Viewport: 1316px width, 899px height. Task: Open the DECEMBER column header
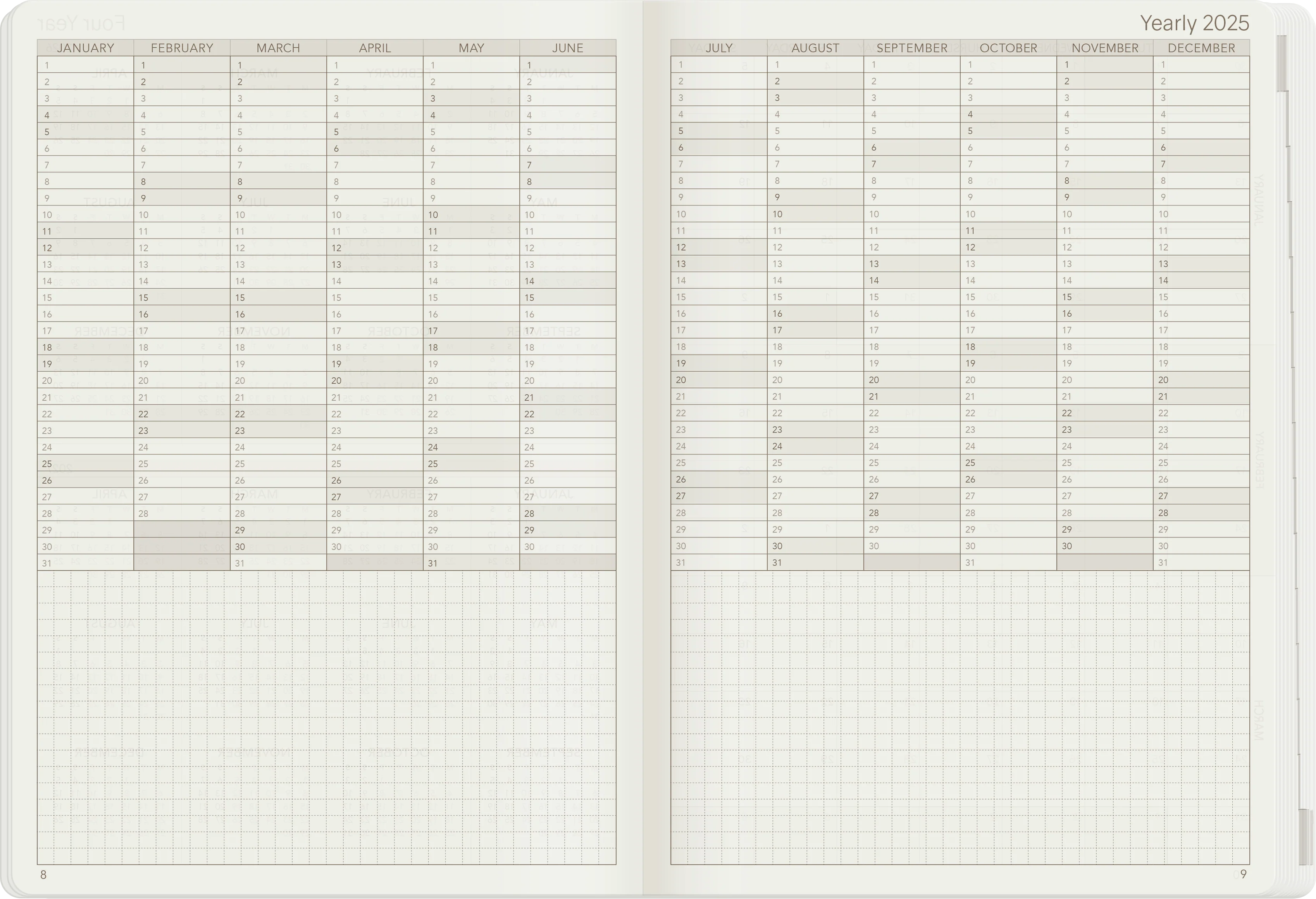(1201, 48)
